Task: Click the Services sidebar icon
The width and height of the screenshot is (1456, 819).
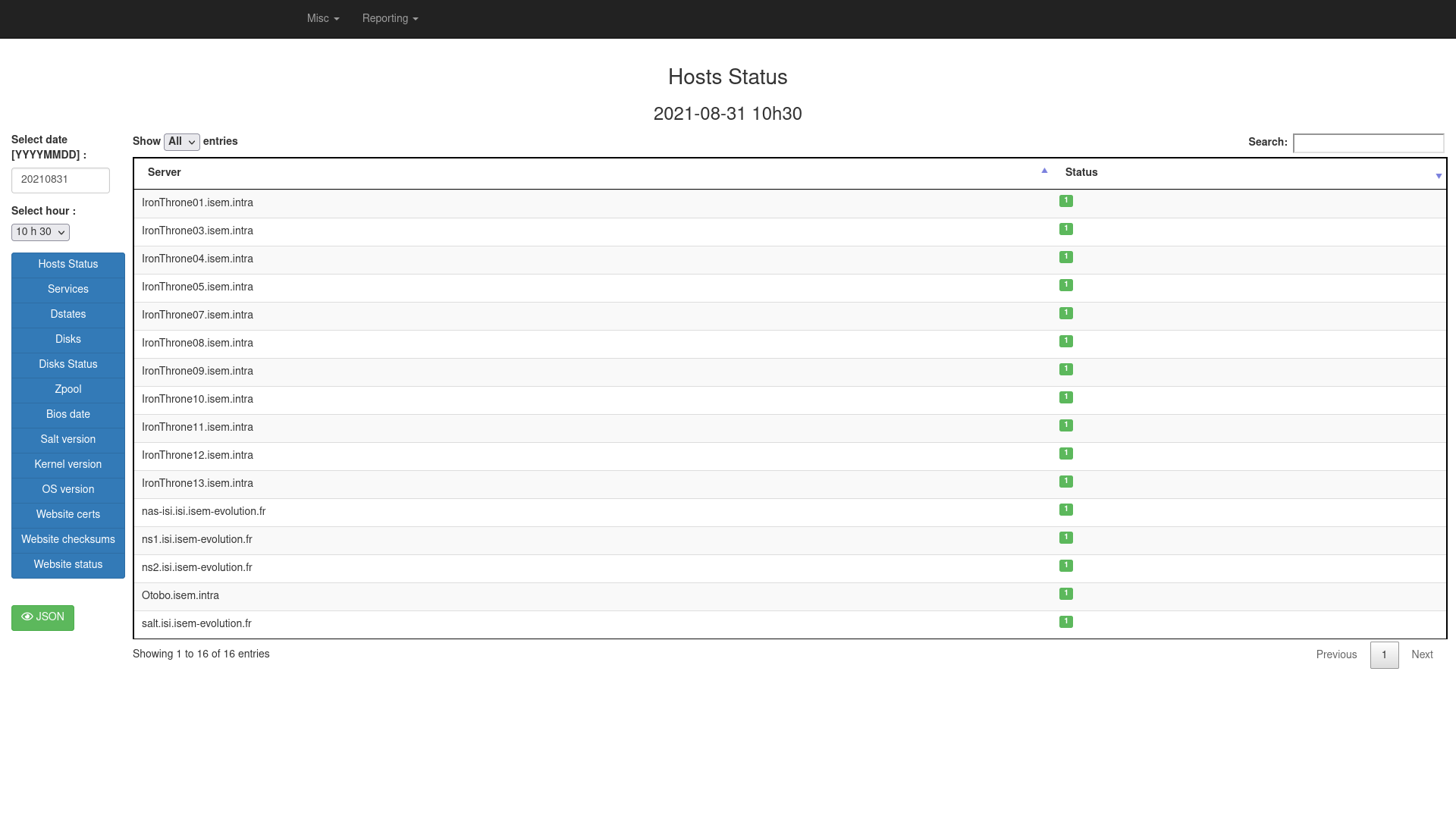Action: coord(68,289)
